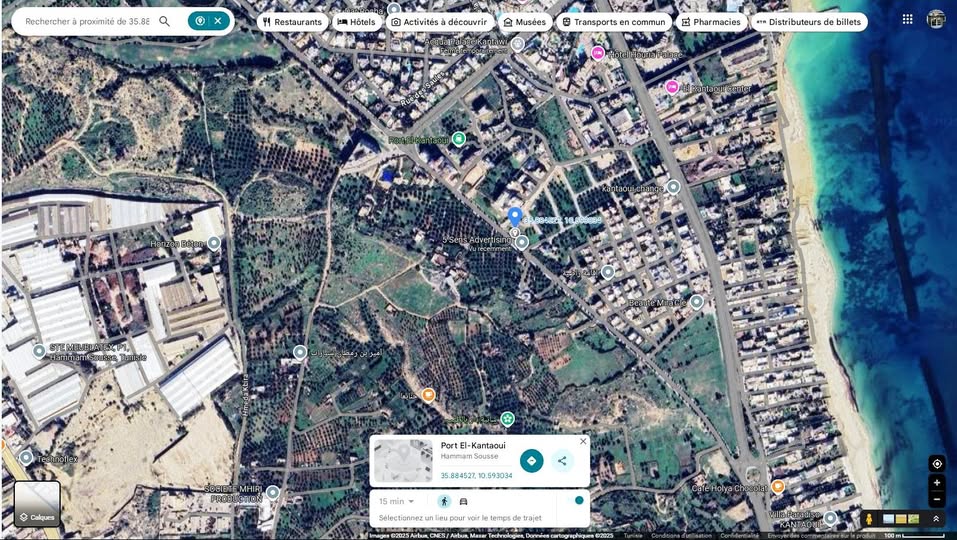Zoom out with the minus button
This screenshot has height=540, width=957.
tap(936, 499)
